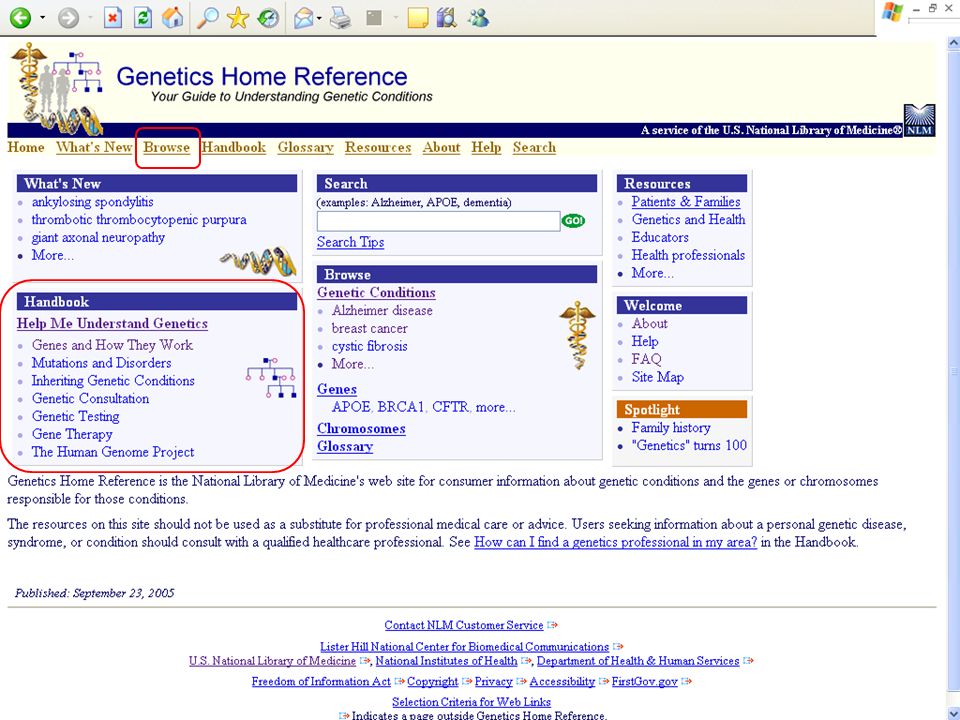Go to the browser Home page icon

(x=173, y=17)
